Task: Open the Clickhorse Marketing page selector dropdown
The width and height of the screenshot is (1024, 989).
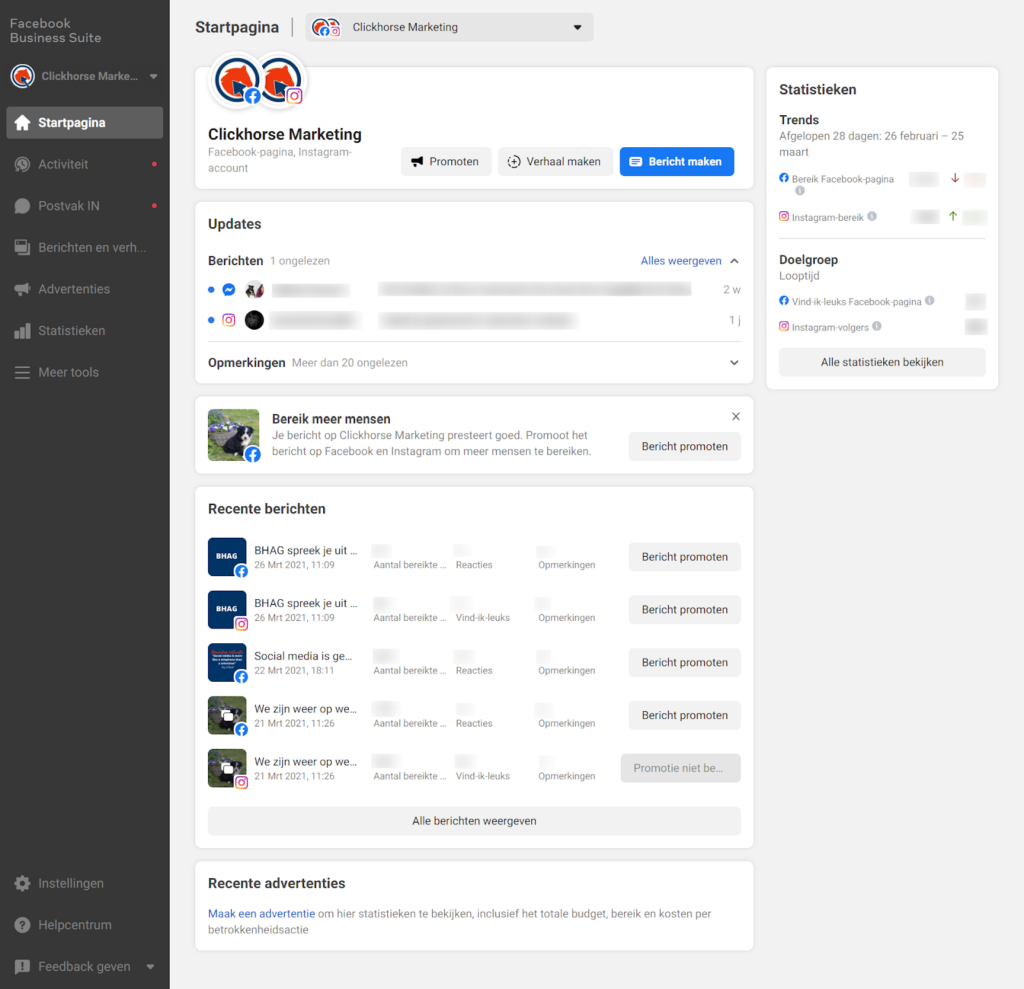Action: tap(449, 27)
